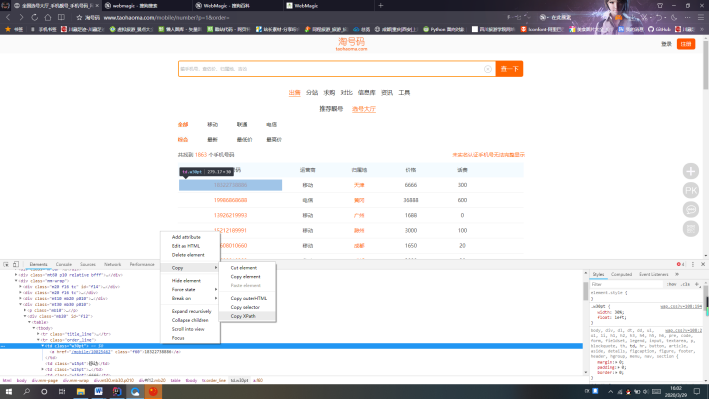Expand tr class title_line node
This screenshot has height=399, width=709.
pos(39,334)
